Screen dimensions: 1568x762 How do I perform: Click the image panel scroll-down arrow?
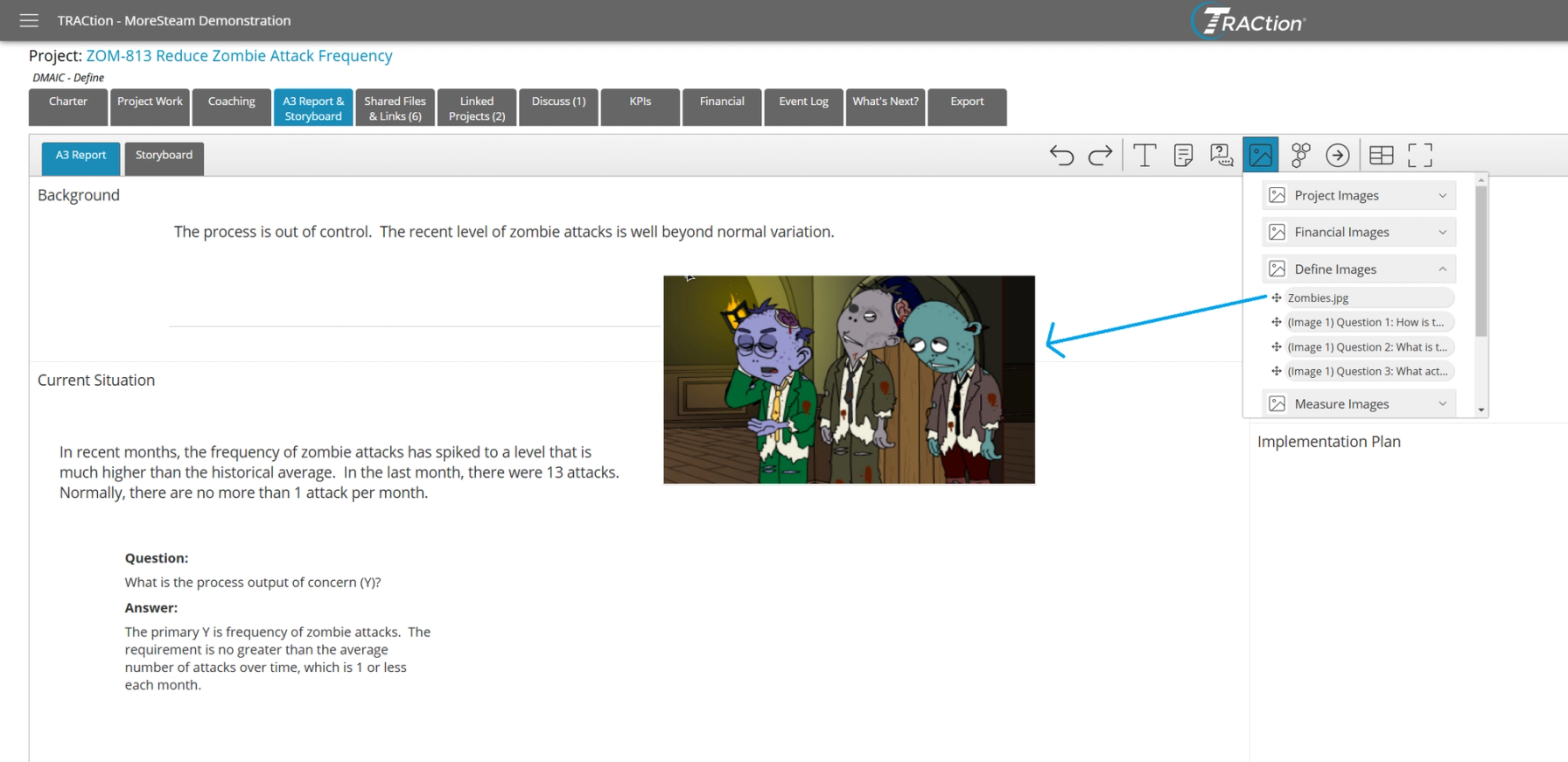click(x=1481, y=410)
